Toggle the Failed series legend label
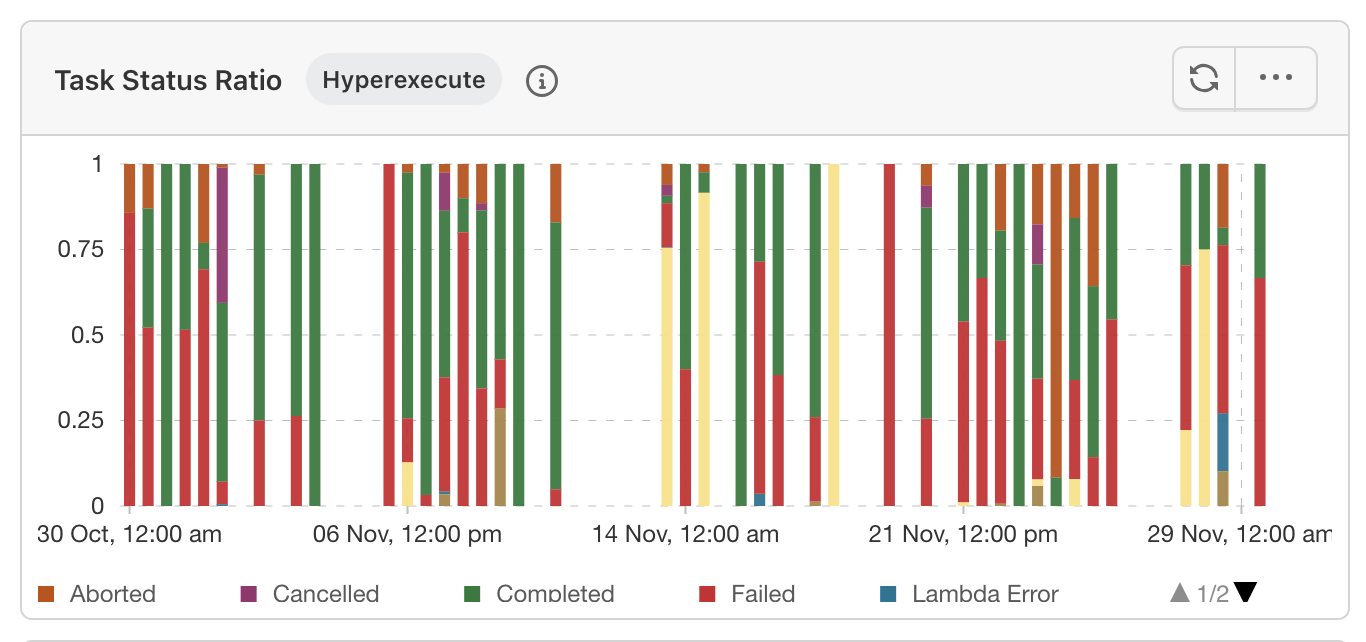 (x=763, y=594)
